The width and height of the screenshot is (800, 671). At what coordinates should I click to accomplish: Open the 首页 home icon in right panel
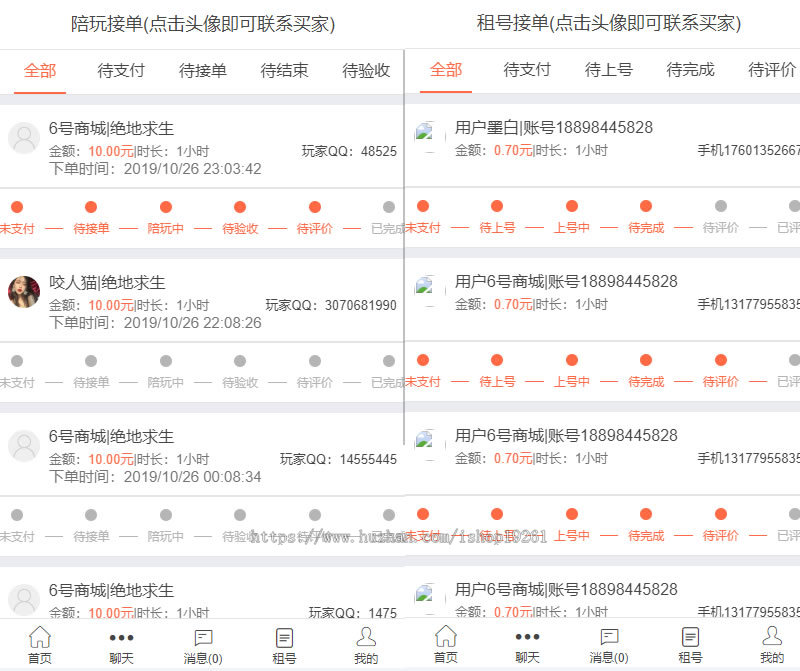[445, 644]
